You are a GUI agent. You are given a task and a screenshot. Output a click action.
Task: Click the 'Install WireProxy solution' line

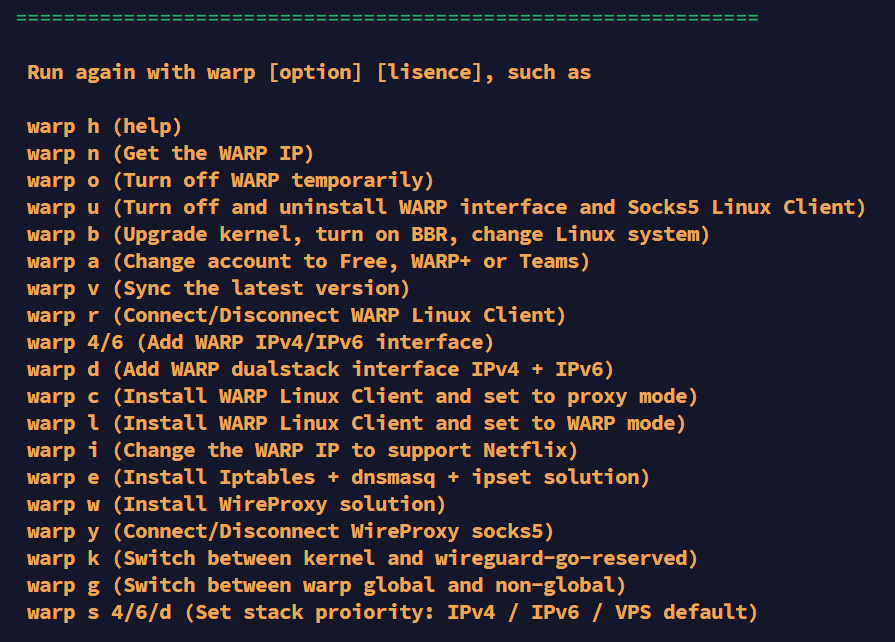(x=236, y=504)
